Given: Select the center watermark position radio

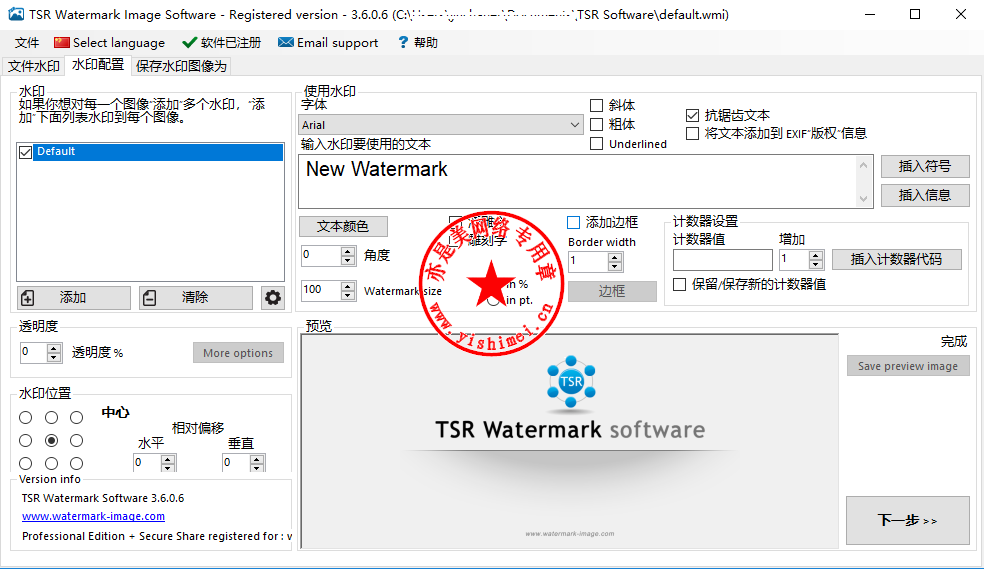Looking at the screenshot, I should pyautogui.click(x=51, y=440).
